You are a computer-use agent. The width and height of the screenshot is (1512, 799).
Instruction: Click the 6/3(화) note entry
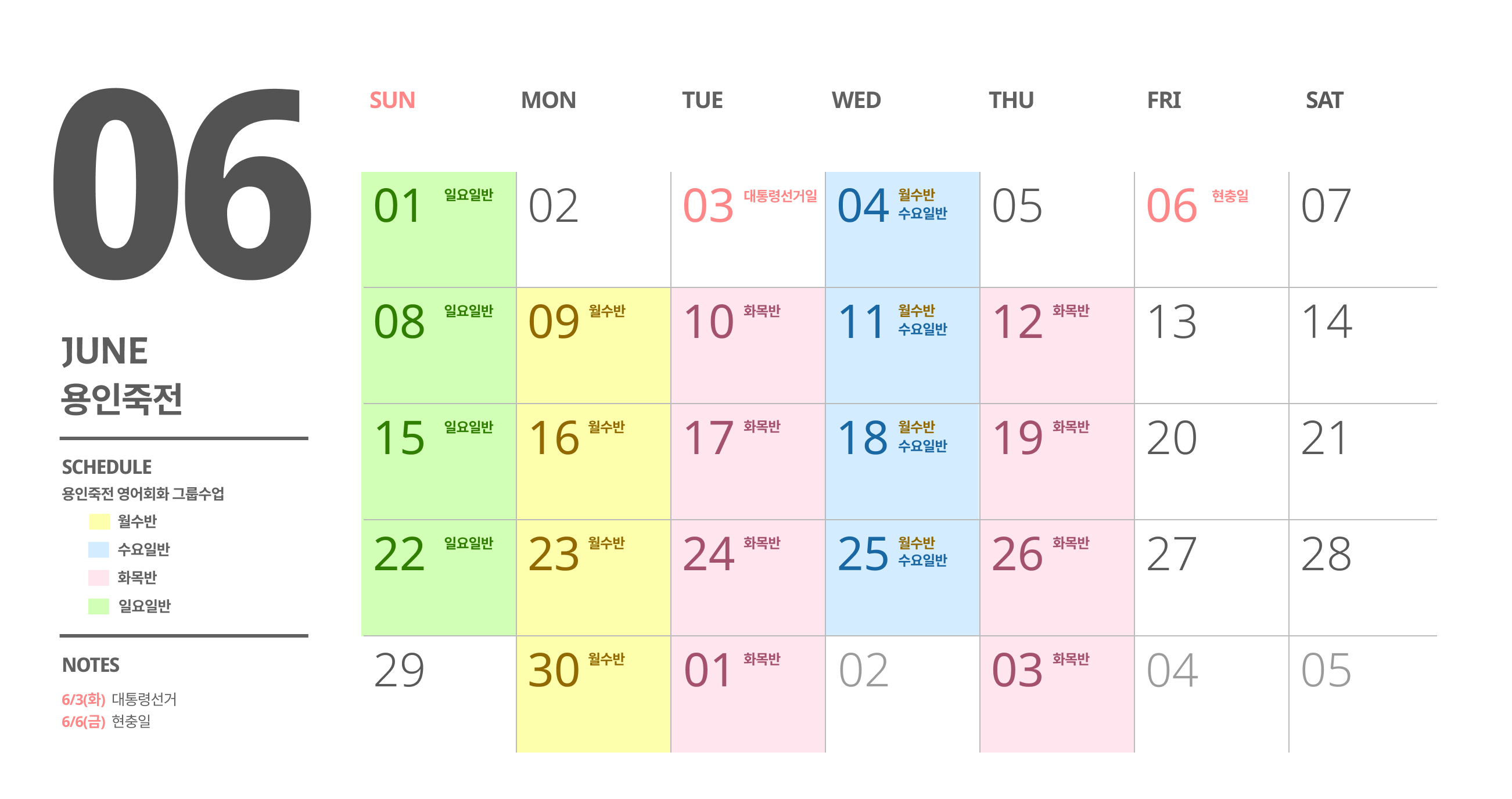[x=118, y=699]
